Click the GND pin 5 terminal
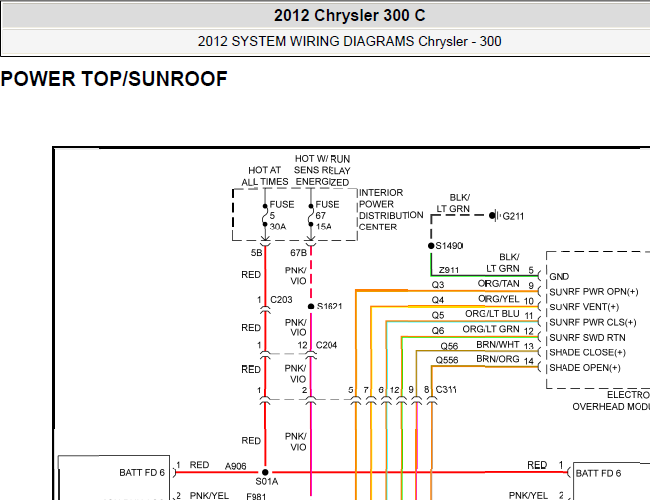Screen dimensions: 650x500 pos(540,276)
